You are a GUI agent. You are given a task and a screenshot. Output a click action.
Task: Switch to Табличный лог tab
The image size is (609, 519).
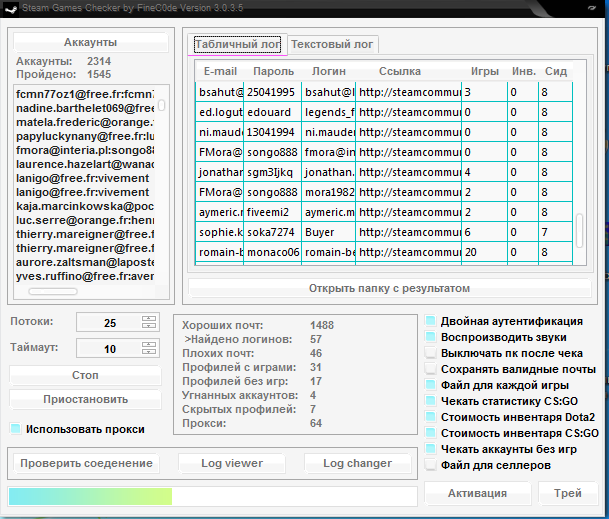(237, 44)
